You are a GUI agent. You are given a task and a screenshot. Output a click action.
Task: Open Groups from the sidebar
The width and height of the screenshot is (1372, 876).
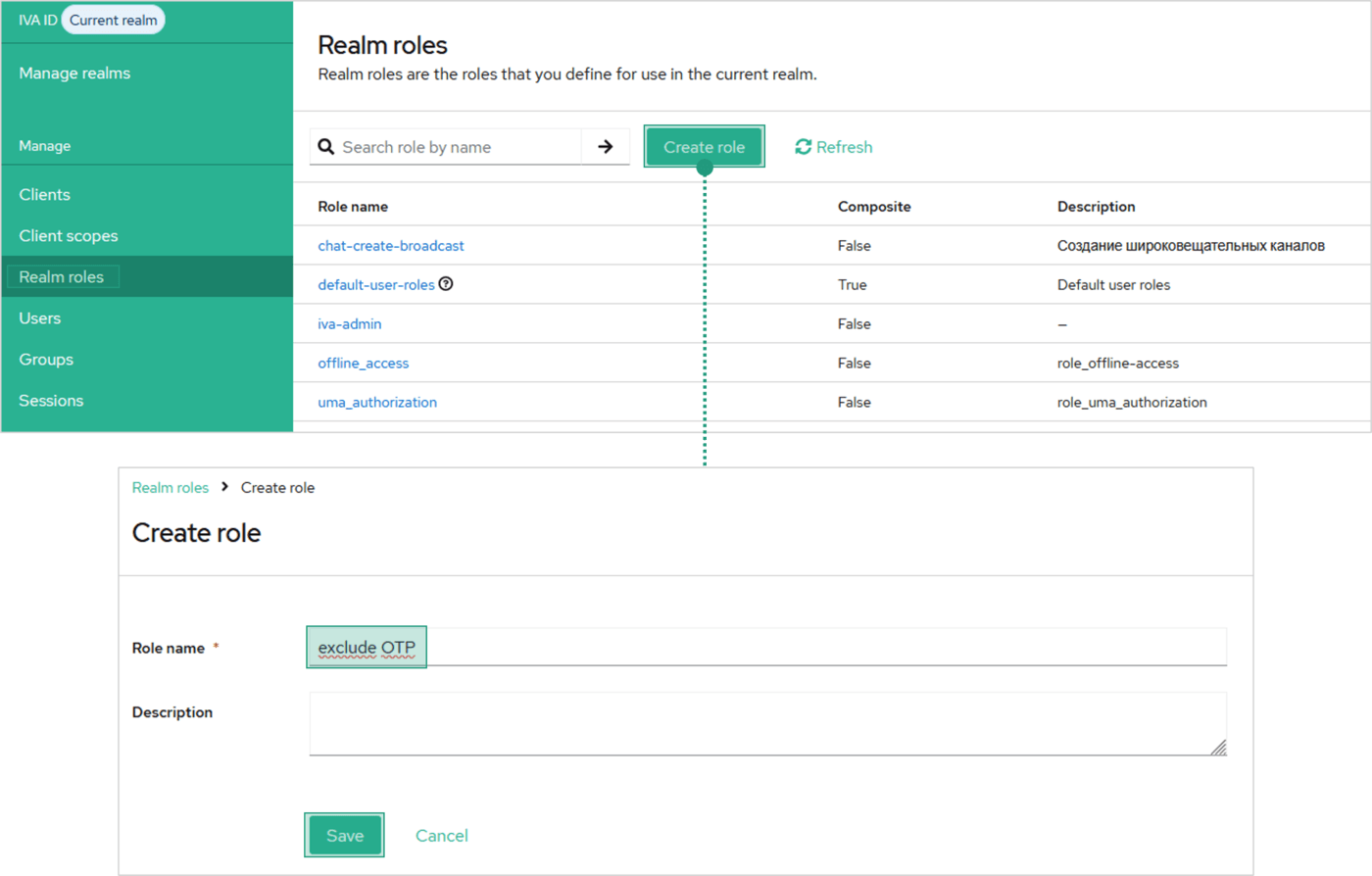click(46, 360)
